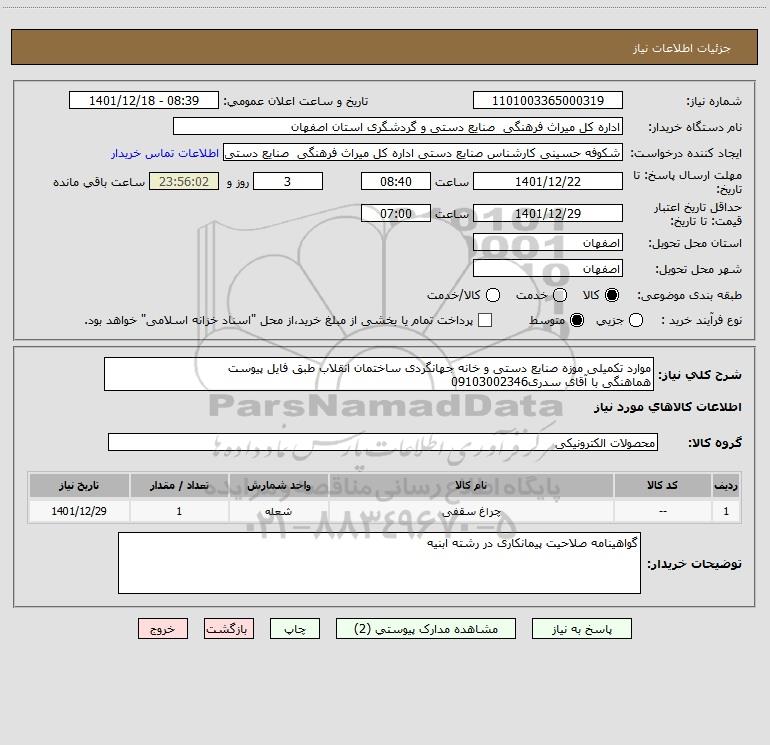
Task: Click the واحد شمارش column header
Action: [278, 485]
